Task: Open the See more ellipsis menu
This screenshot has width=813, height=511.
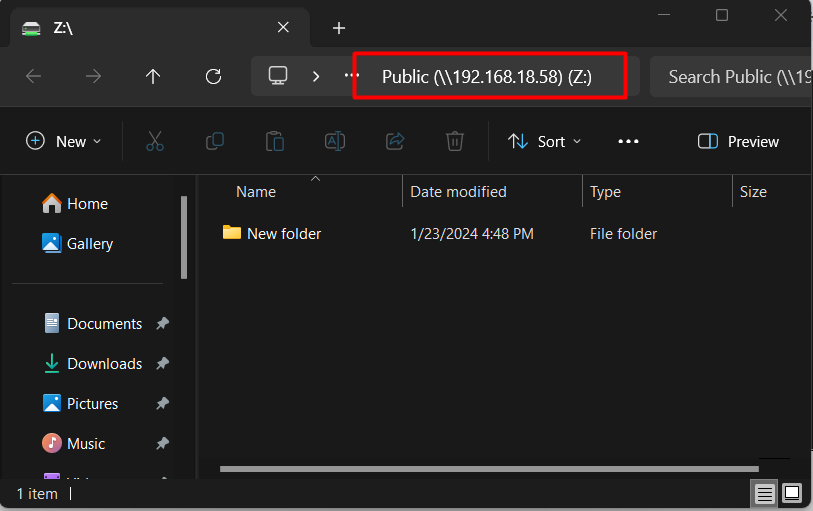Action: (628, 141)
